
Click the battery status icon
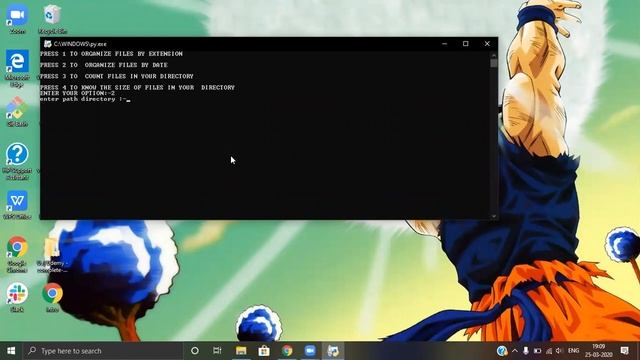pyautogui.click(x=538, y=351)
